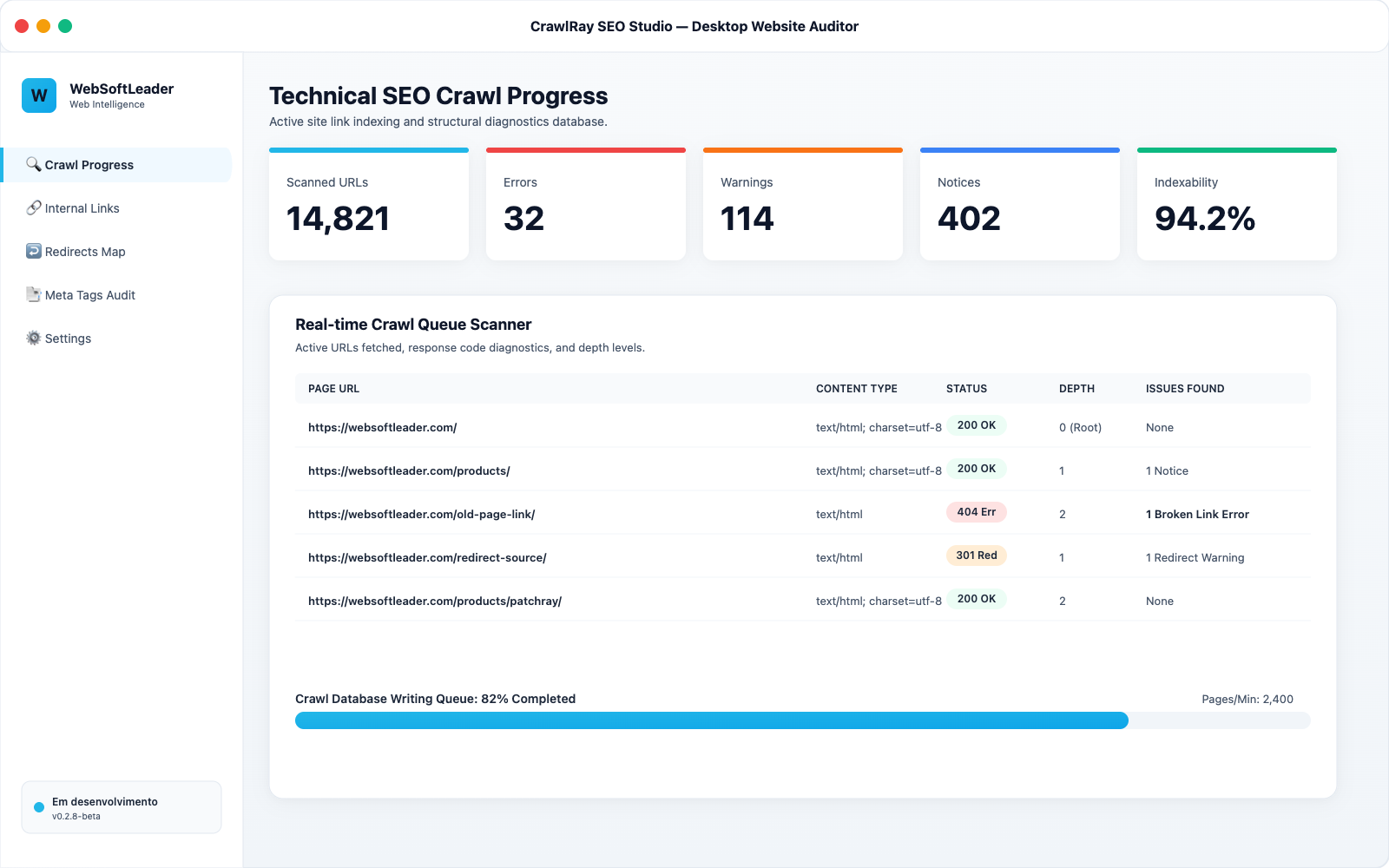Open the redirect-source URL row
The height and width of the screenshot is (868, 1389).
pos(803,556)
